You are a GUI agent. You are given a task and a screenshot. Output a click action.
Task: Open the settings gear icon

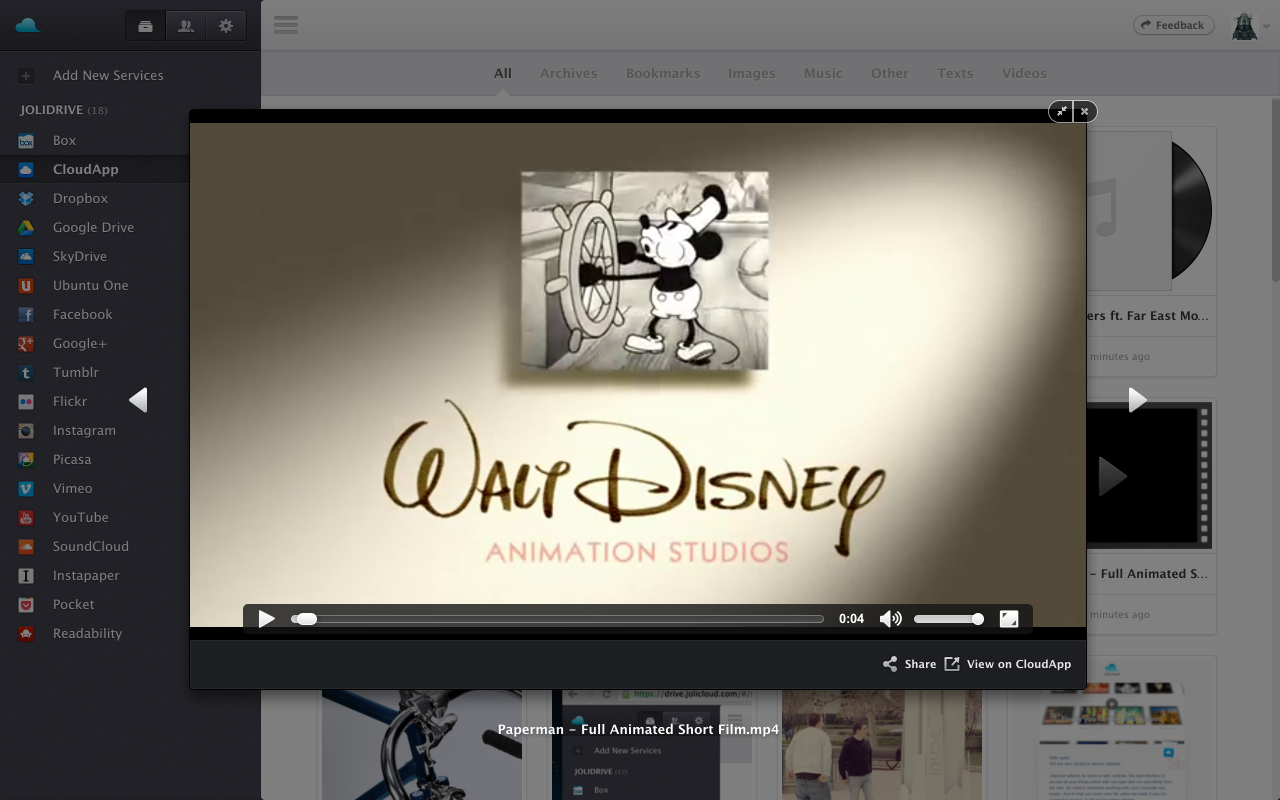pos(226,26)
